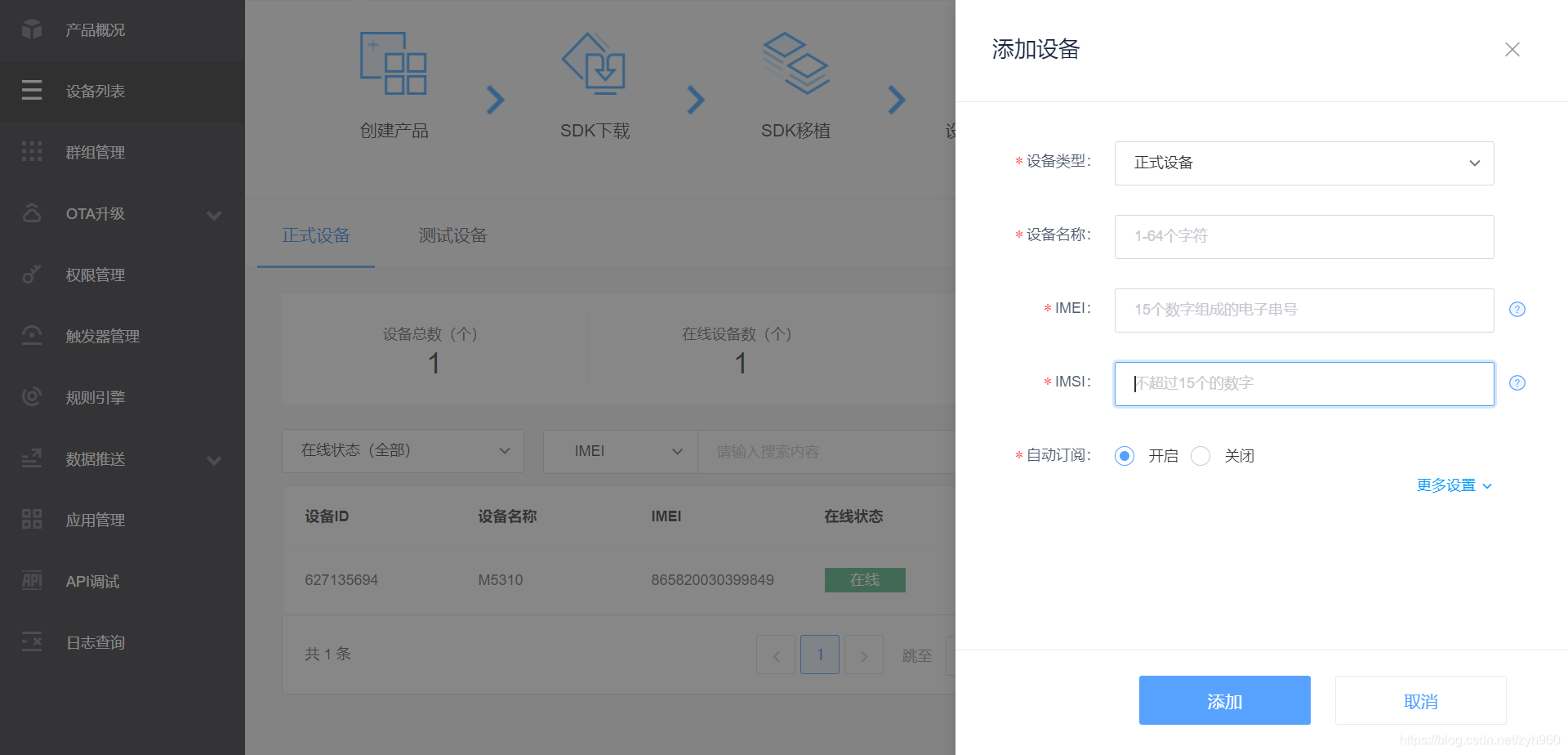Click the 群组管理 grid icon
1568x755 pixels.
(x=32, y=151)
